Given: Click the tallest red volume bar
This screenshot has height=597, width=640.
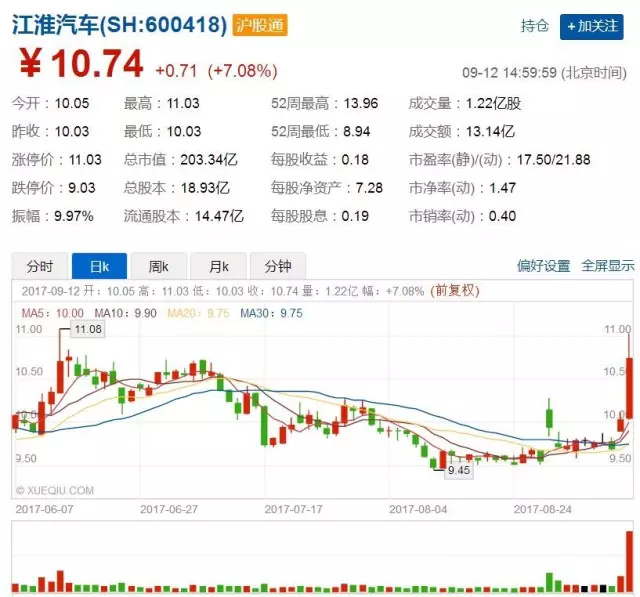Looking at the screenshot, I should pyautogui.click(x=630, y=561).
